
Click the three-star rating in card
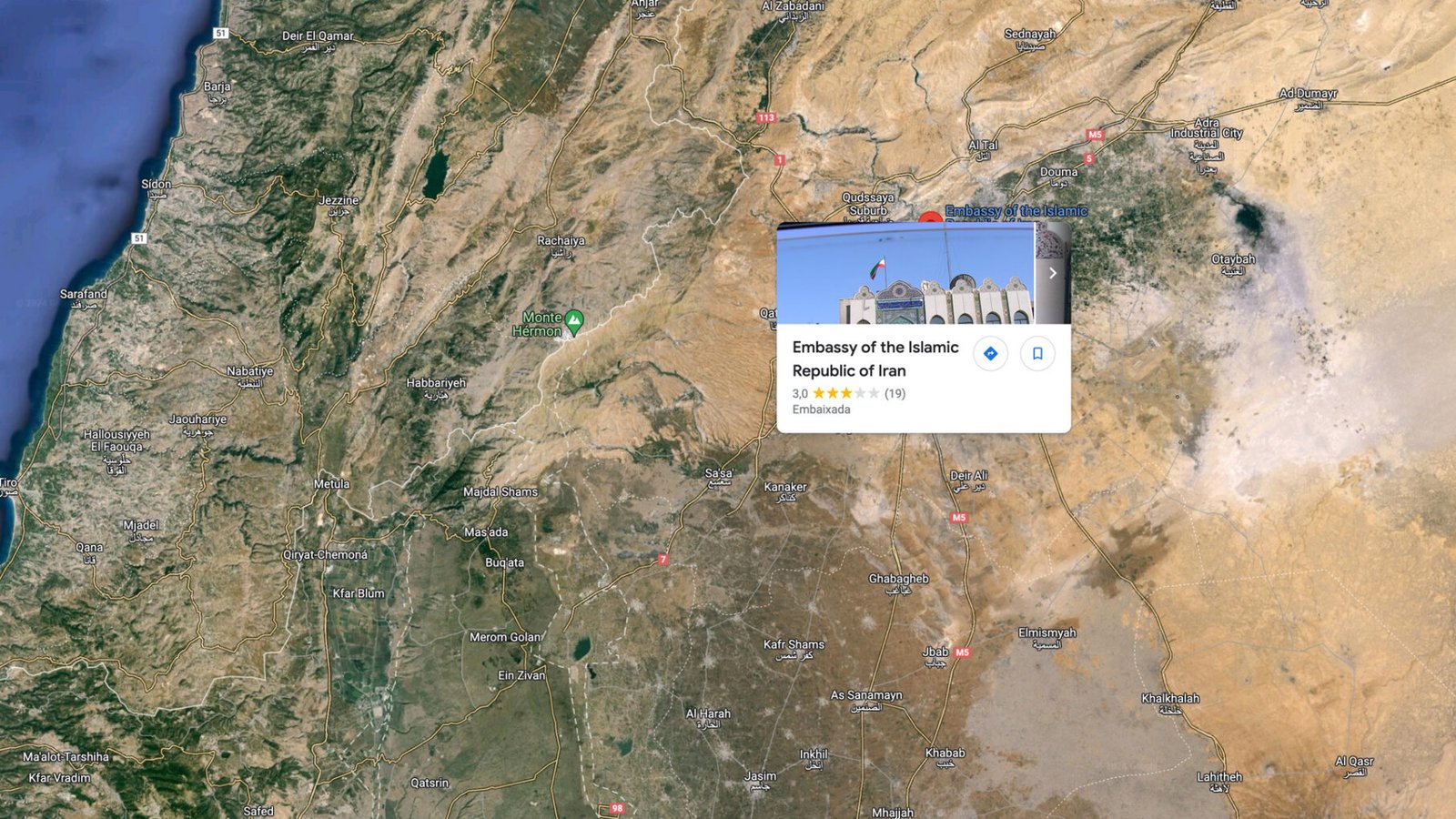click(845, 393)
